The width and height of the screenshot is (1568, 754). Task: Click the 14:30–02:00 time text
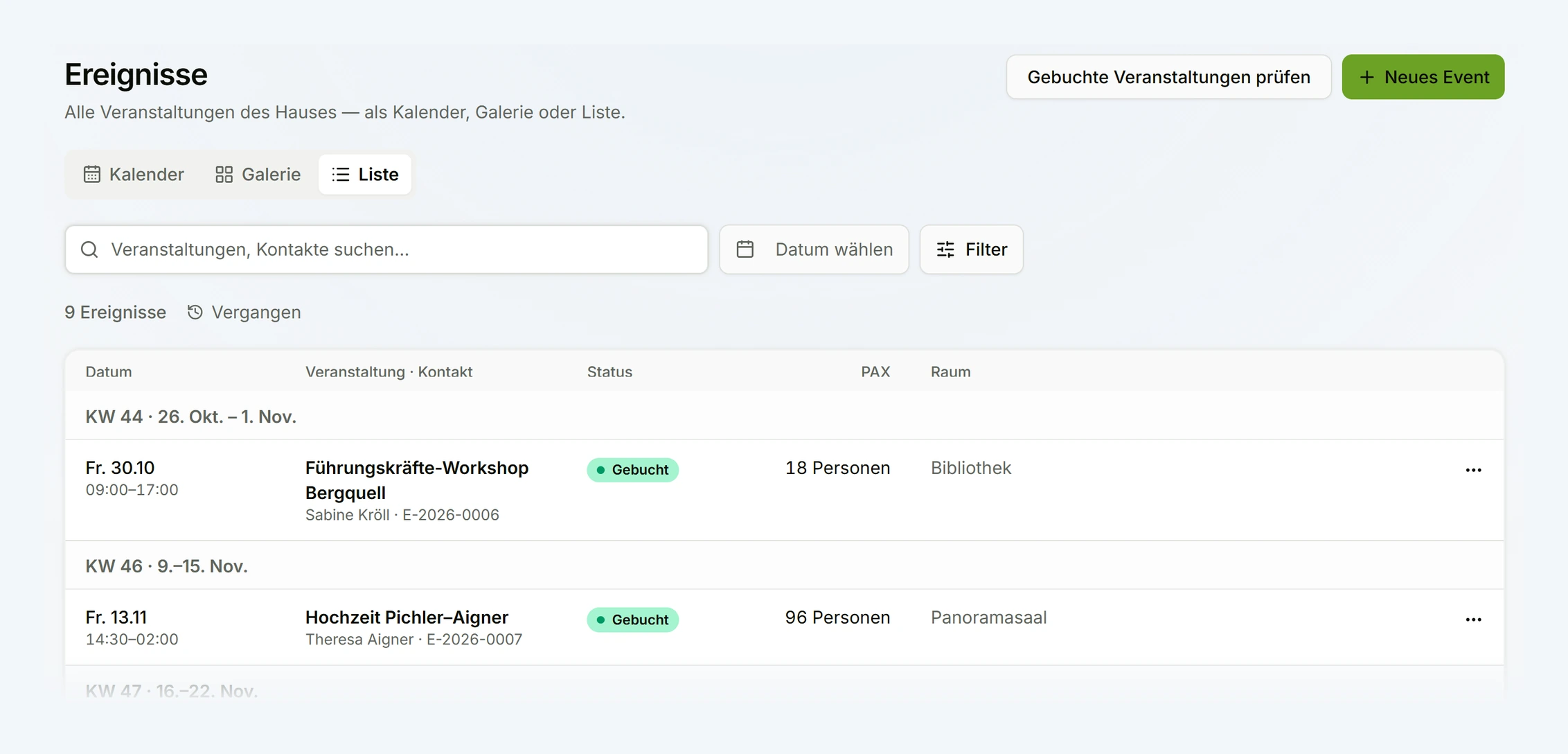132,639
